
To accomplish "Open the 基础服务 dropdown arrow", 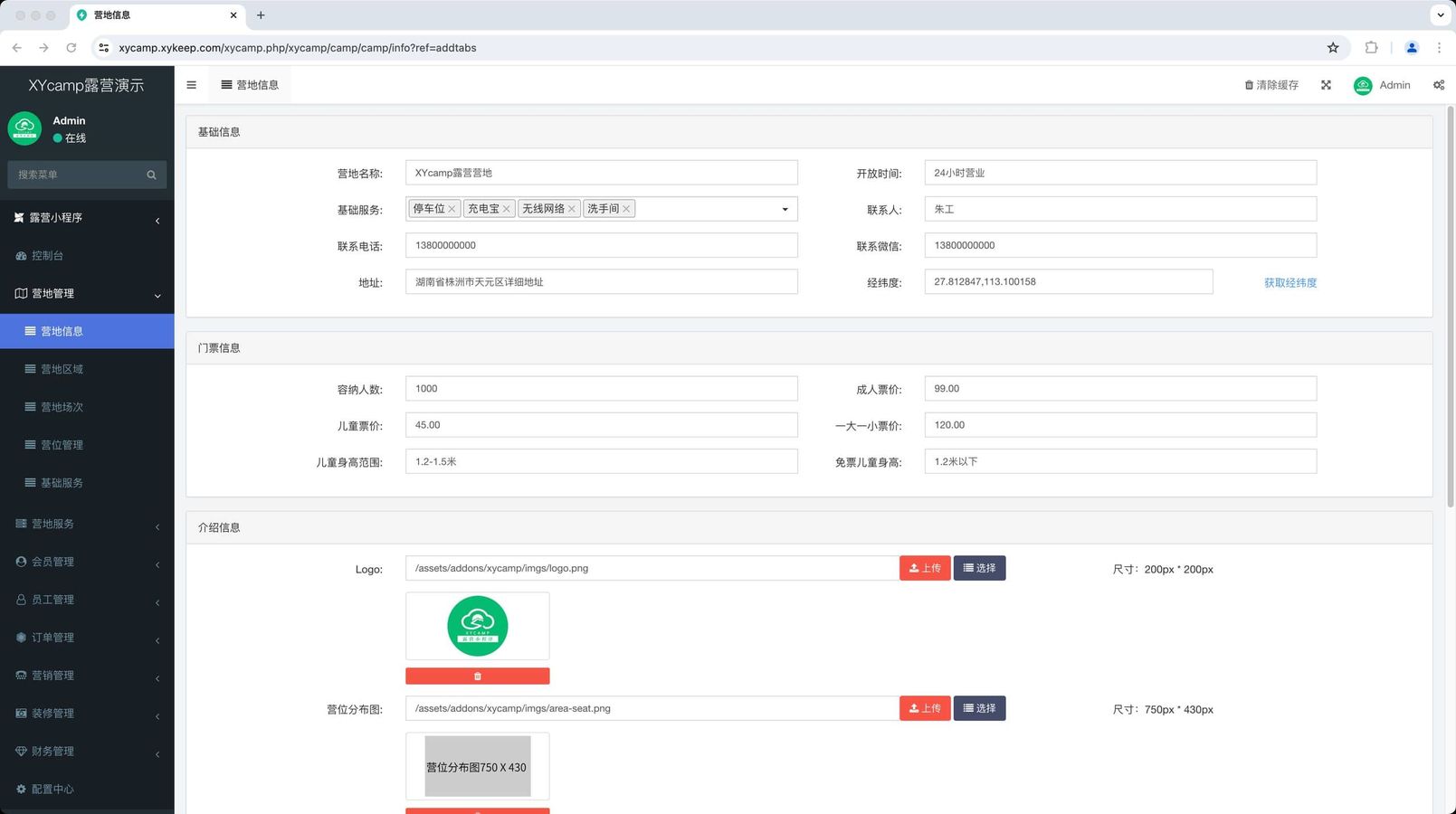I will pos(785,209).
